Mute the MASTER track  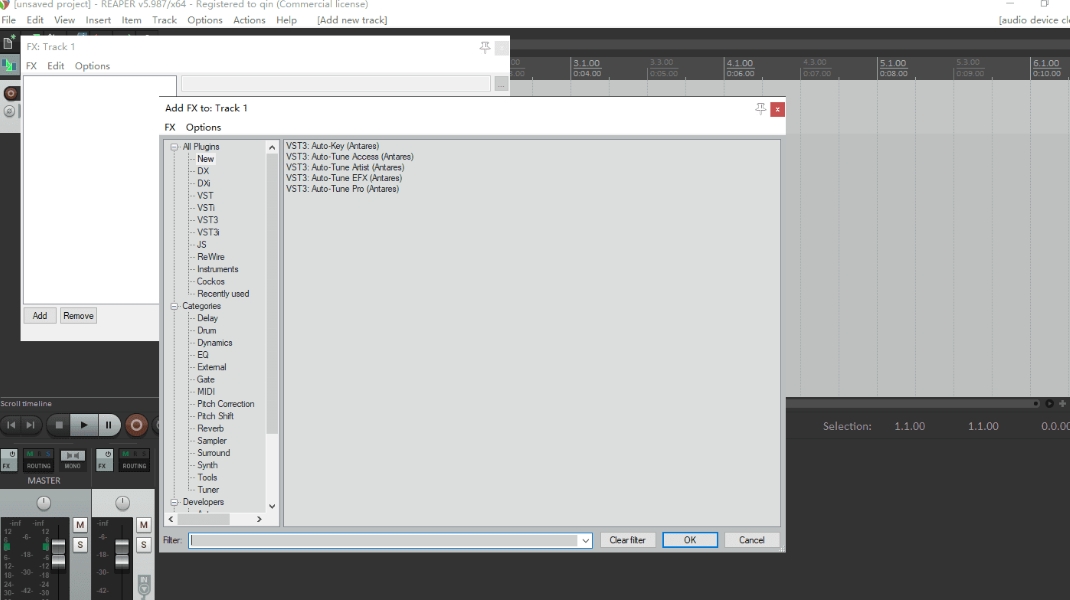(80, 525)
